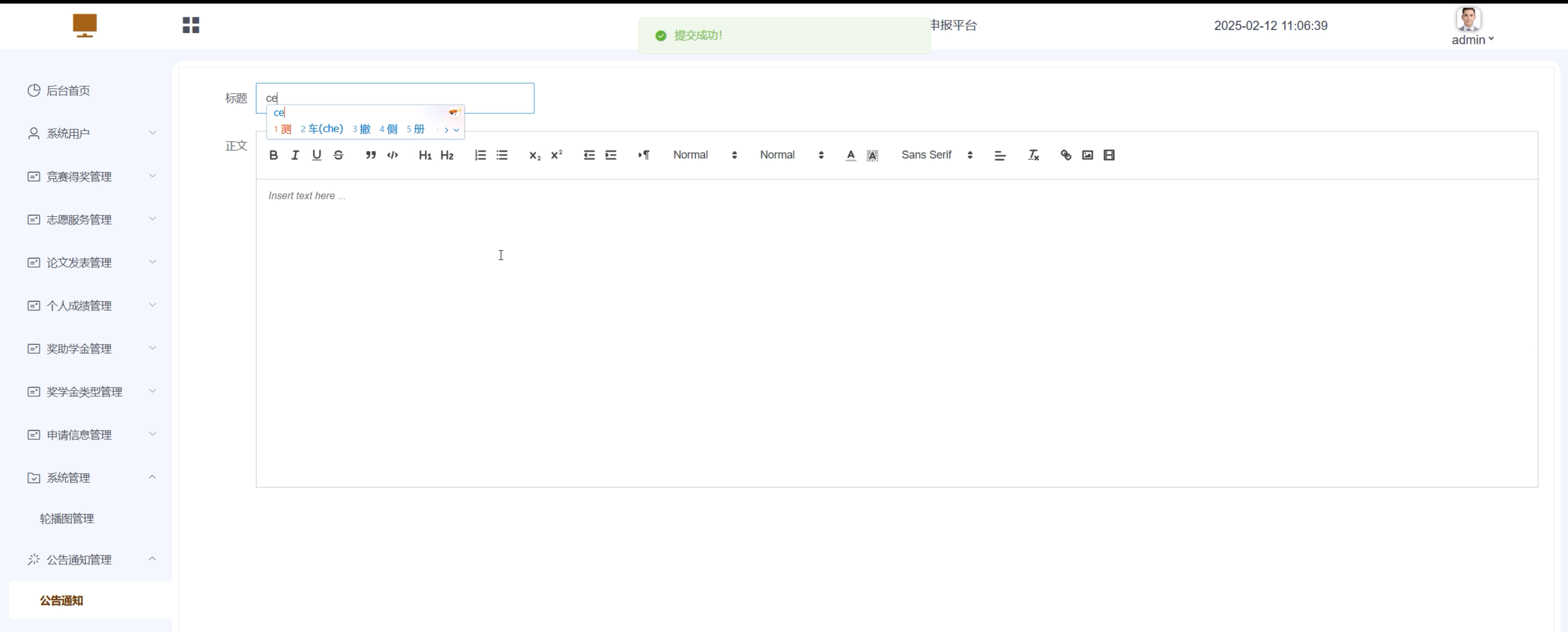
Task: Start an ordered numbered list
Action: (480, 155)
